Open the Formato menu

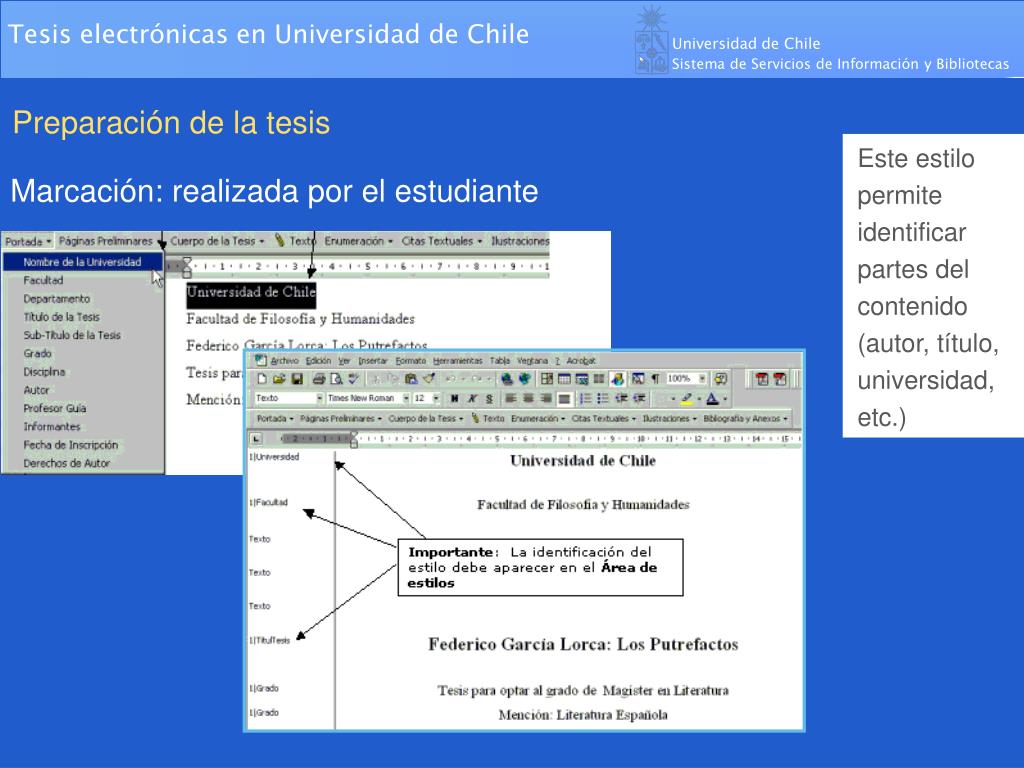(x=411, y=360)
